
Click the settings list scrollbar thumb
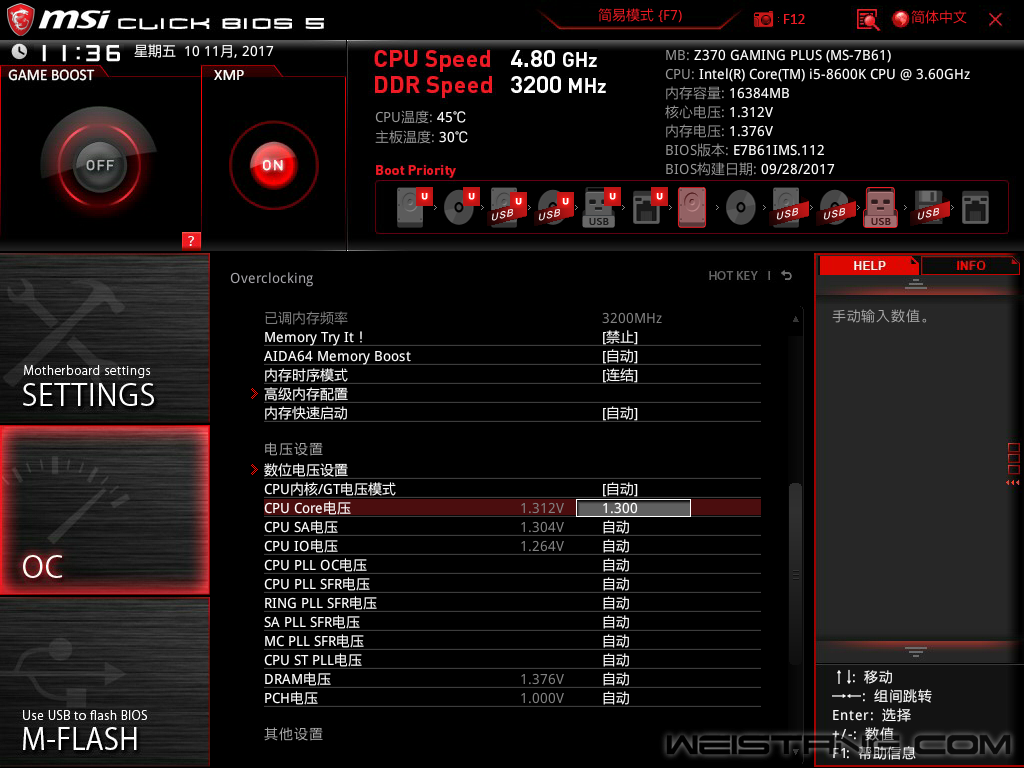coord(795,575)
